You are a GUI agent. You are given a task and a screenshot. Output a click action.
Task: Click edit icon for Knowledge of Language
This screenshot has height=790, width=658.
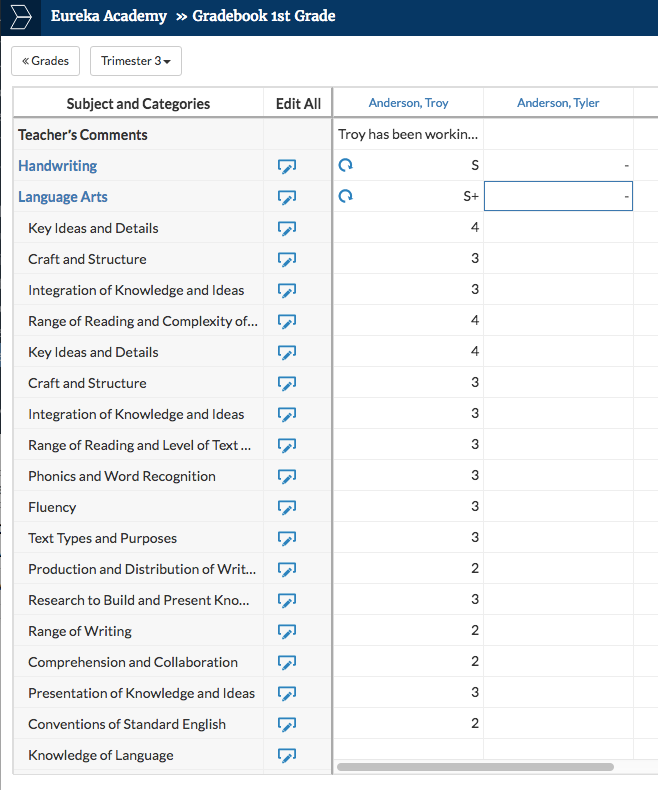(x=287, y=755)
